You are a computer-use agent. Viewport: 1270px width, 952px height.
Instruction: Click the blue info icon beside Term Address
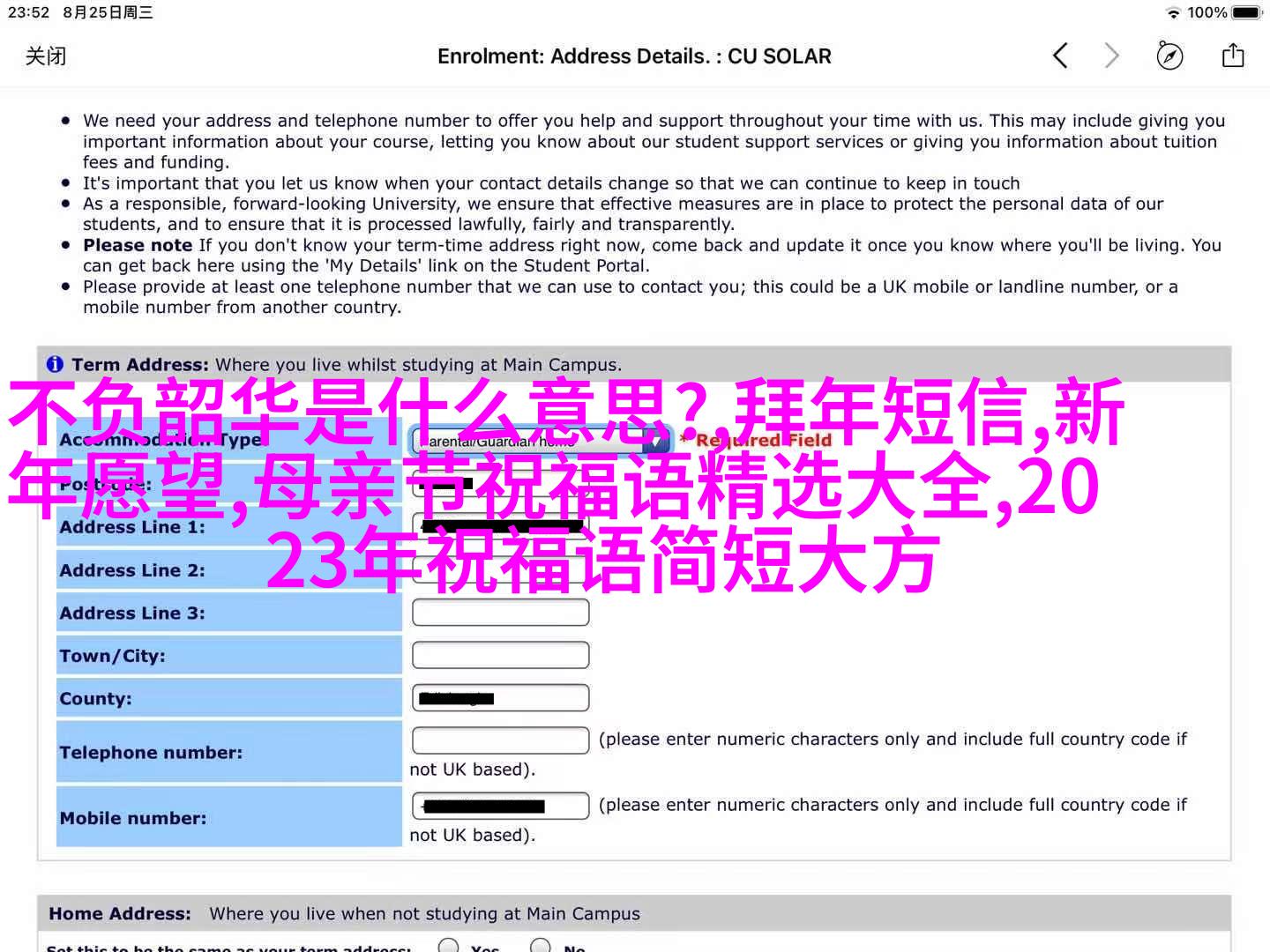(55, 364)
